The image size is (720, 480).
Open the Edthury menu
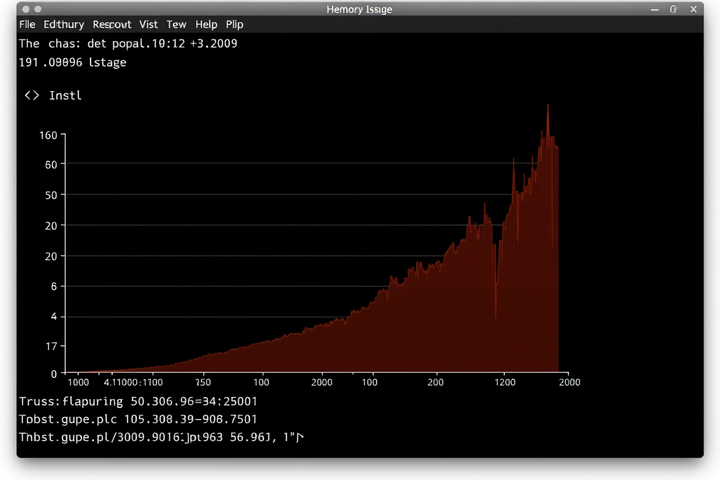point(63,24)
